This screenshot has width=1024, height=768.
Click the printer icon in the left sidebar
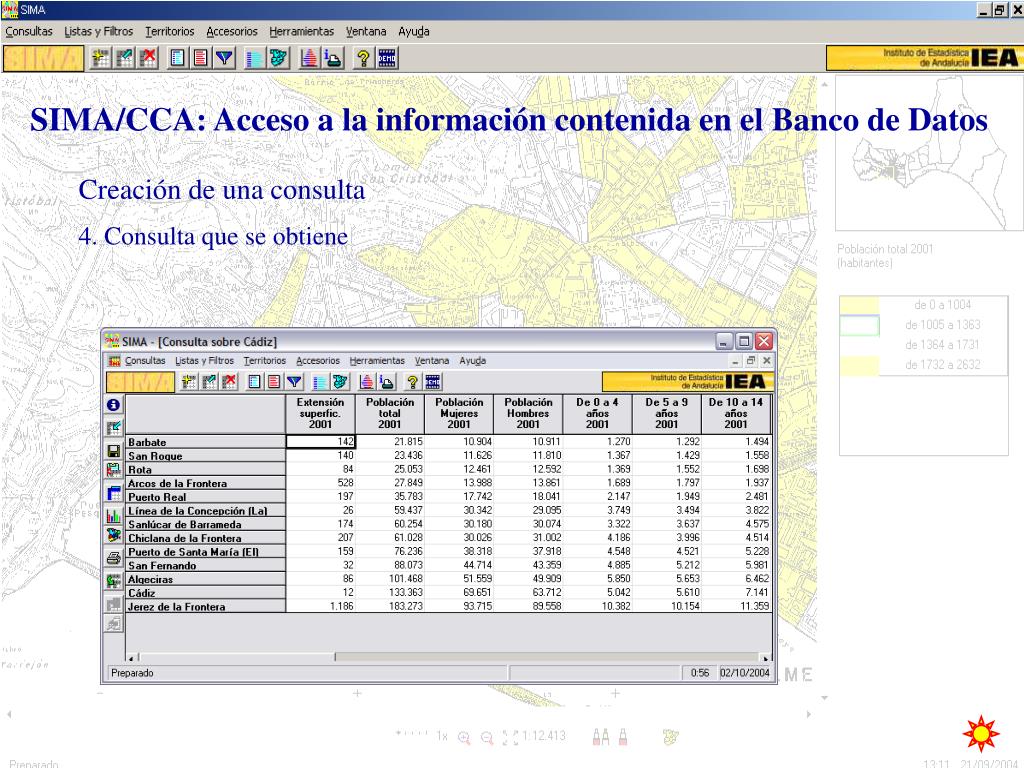click(x=113, y=558)
